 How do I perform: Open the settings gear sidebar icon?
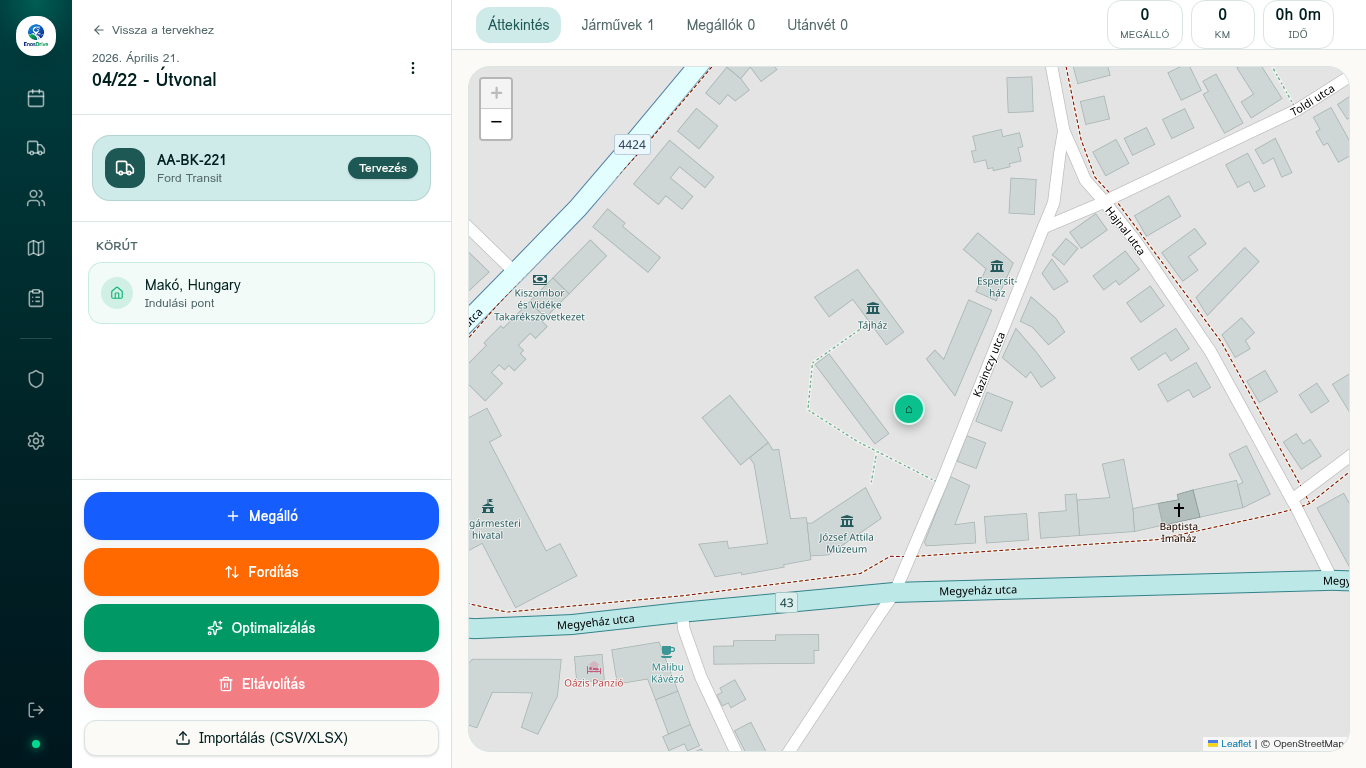click(36, 441)
